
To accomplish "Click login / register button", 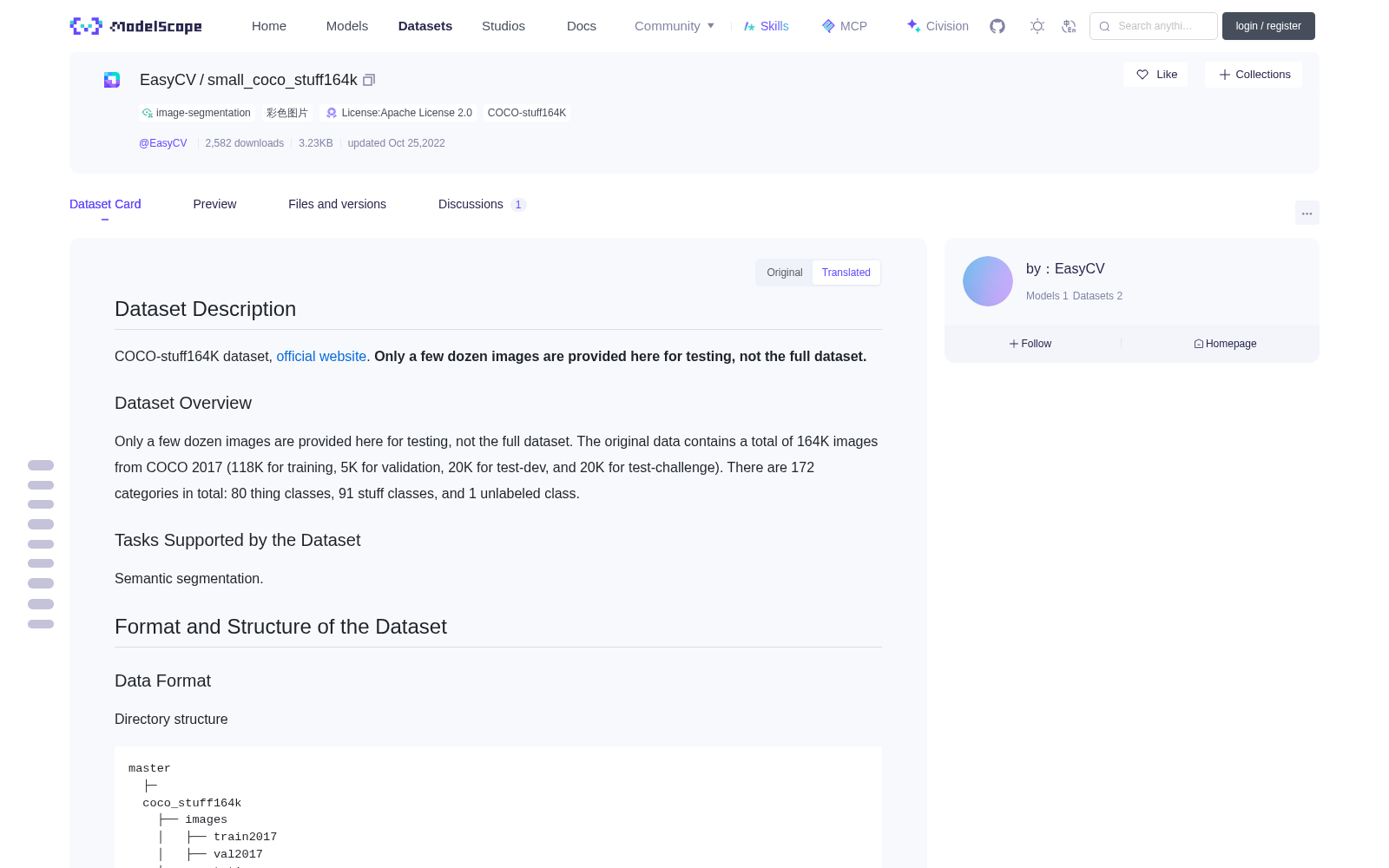I will tap(1268, 26).
